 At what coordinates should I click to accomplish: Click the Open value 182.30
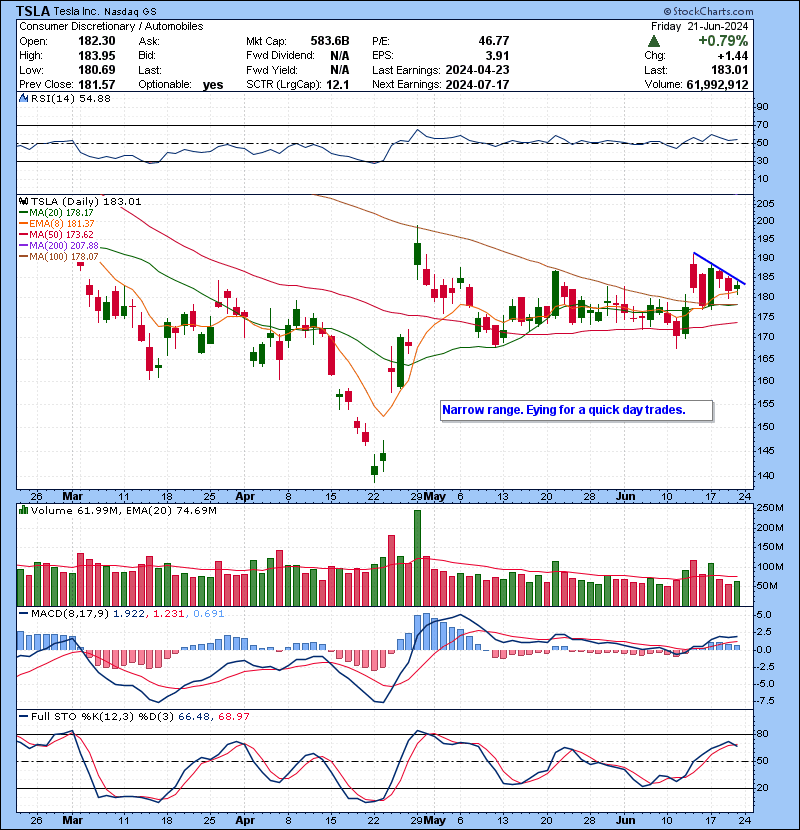coord(97,41)
